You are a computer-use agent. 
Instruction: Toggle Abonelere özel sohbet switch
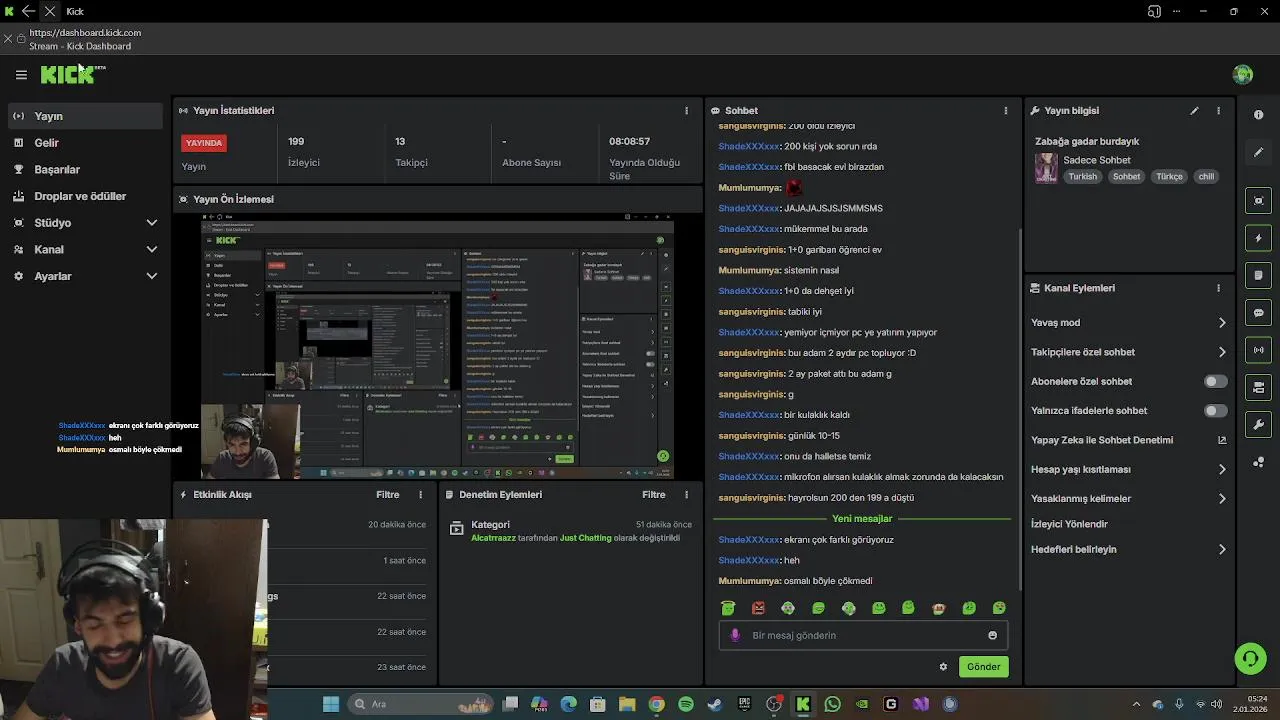tap(1215, 381)
